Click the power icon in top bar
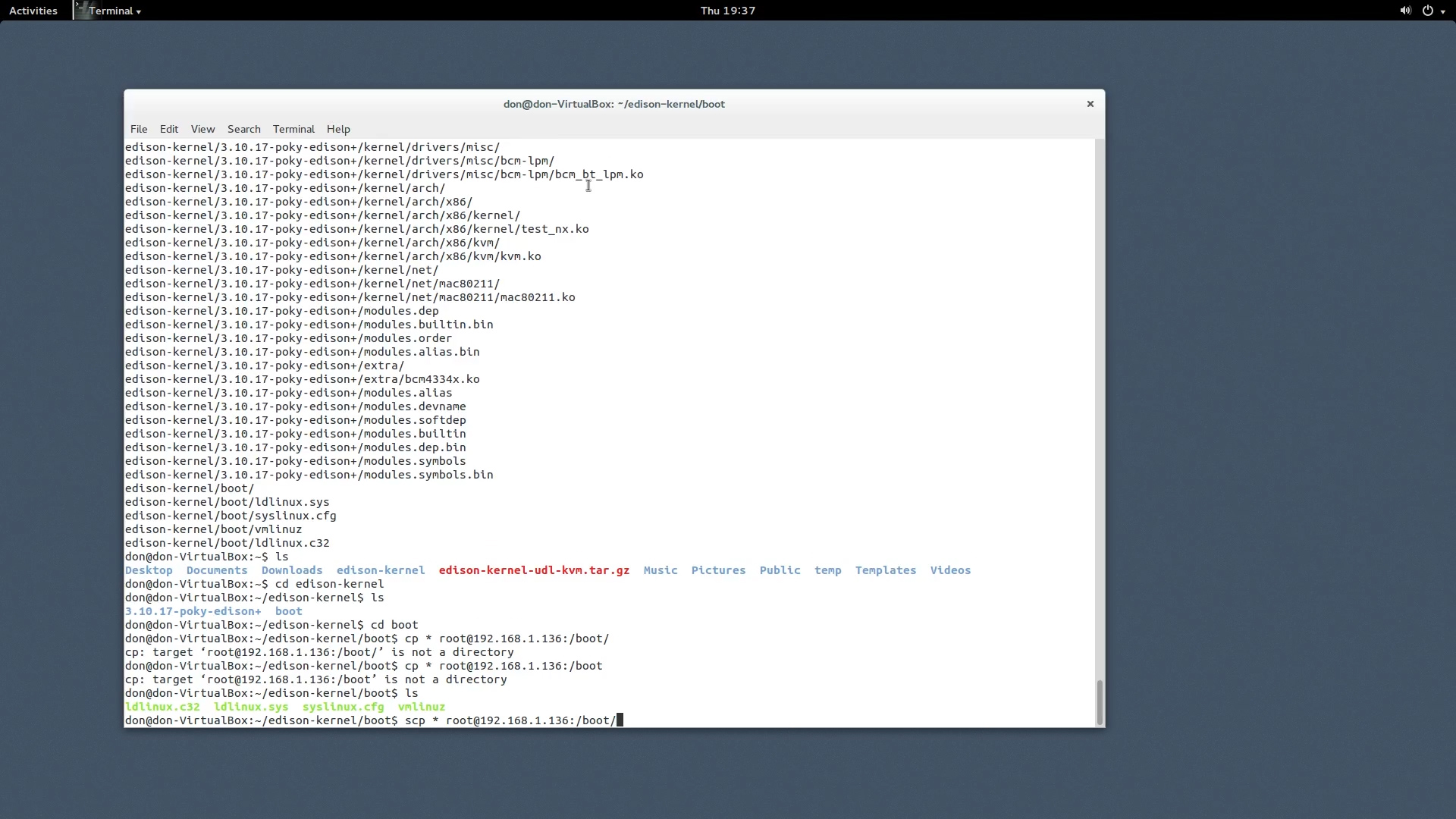Image resolution: width=1456 pixels, height=819 pixels. click(x=1428, y=11)
